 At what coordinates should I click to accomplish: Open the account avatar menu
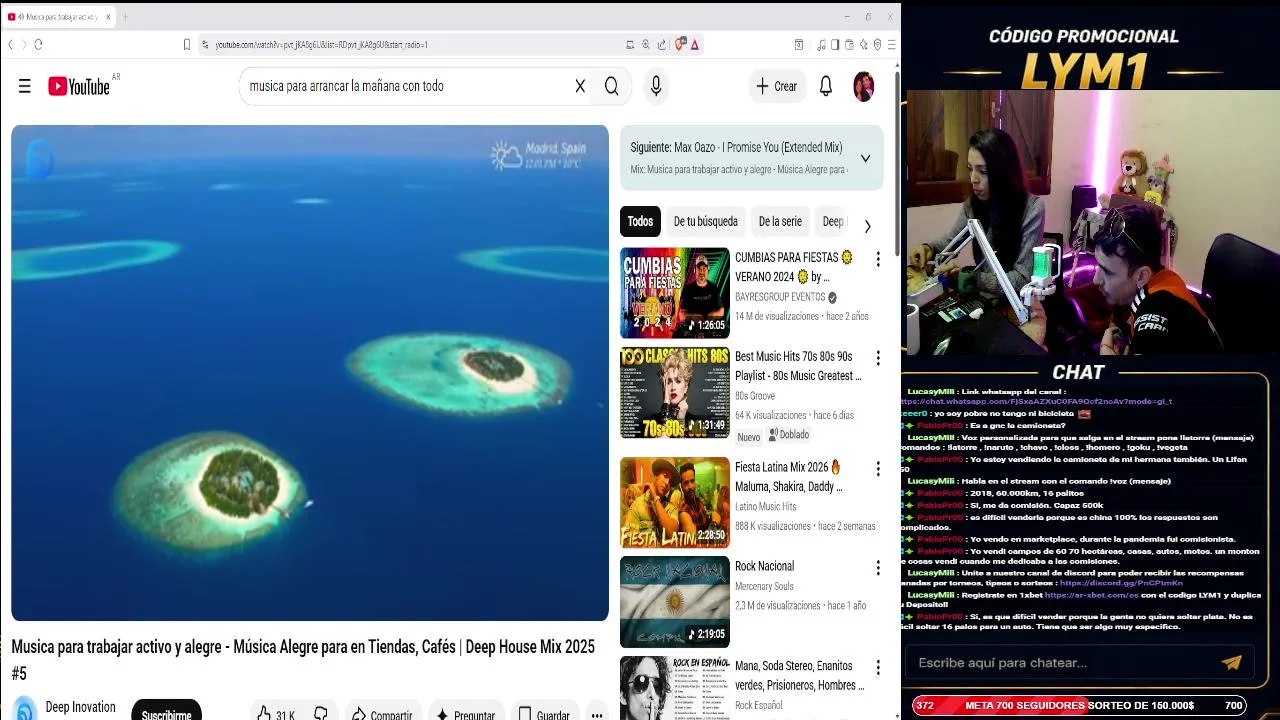point(863,86)
